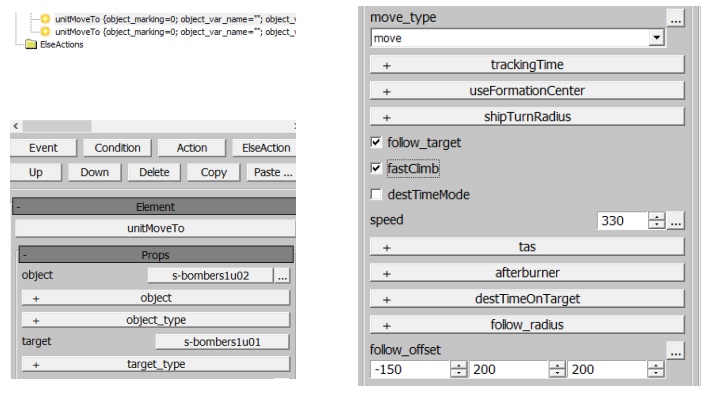Click the follow_offset middle field 200
Viewport: 713px width, 403px height.
click(x=509, y=369)
